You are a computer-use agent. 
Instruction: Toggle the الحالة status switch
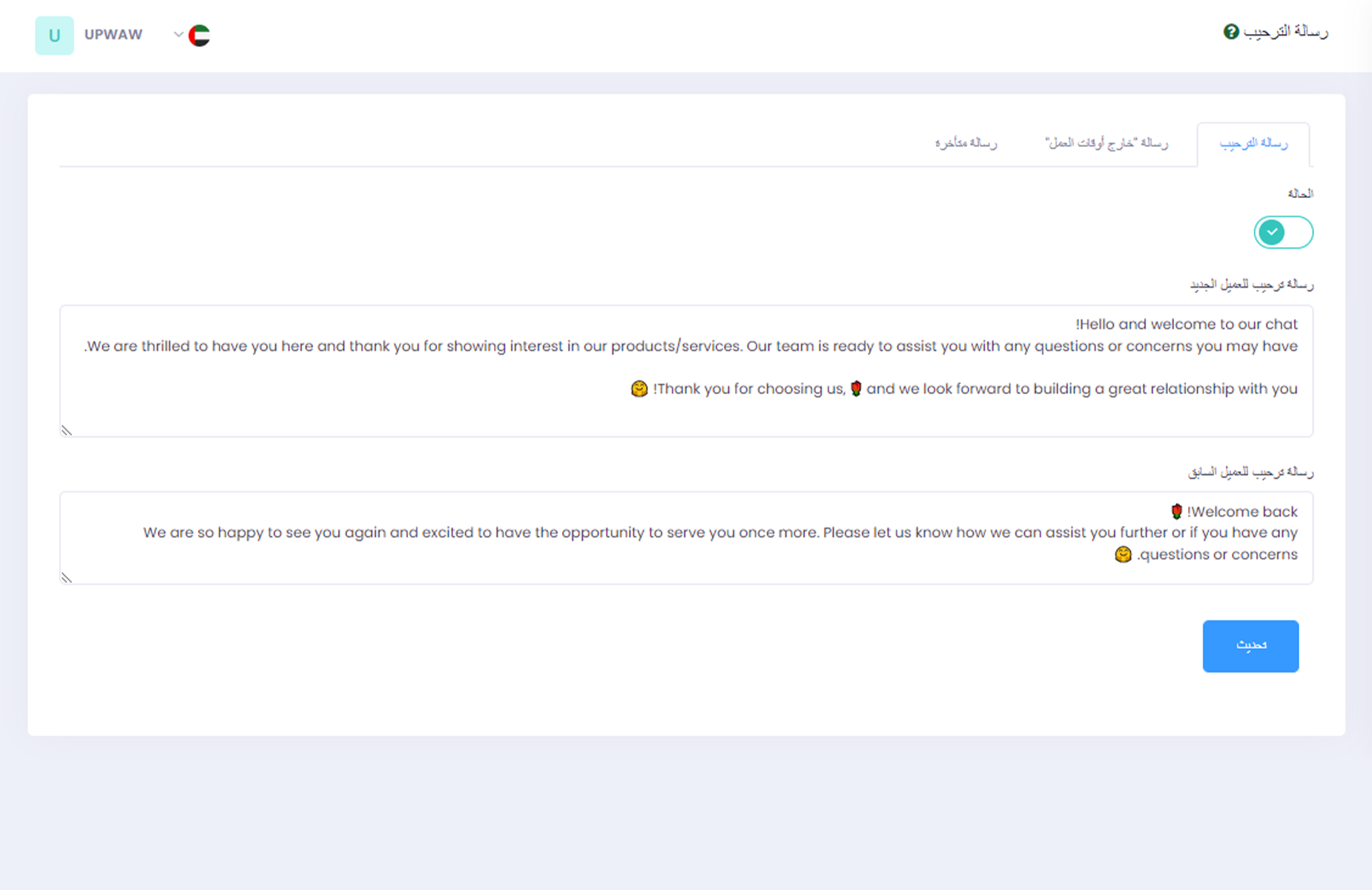[1283, 233]
